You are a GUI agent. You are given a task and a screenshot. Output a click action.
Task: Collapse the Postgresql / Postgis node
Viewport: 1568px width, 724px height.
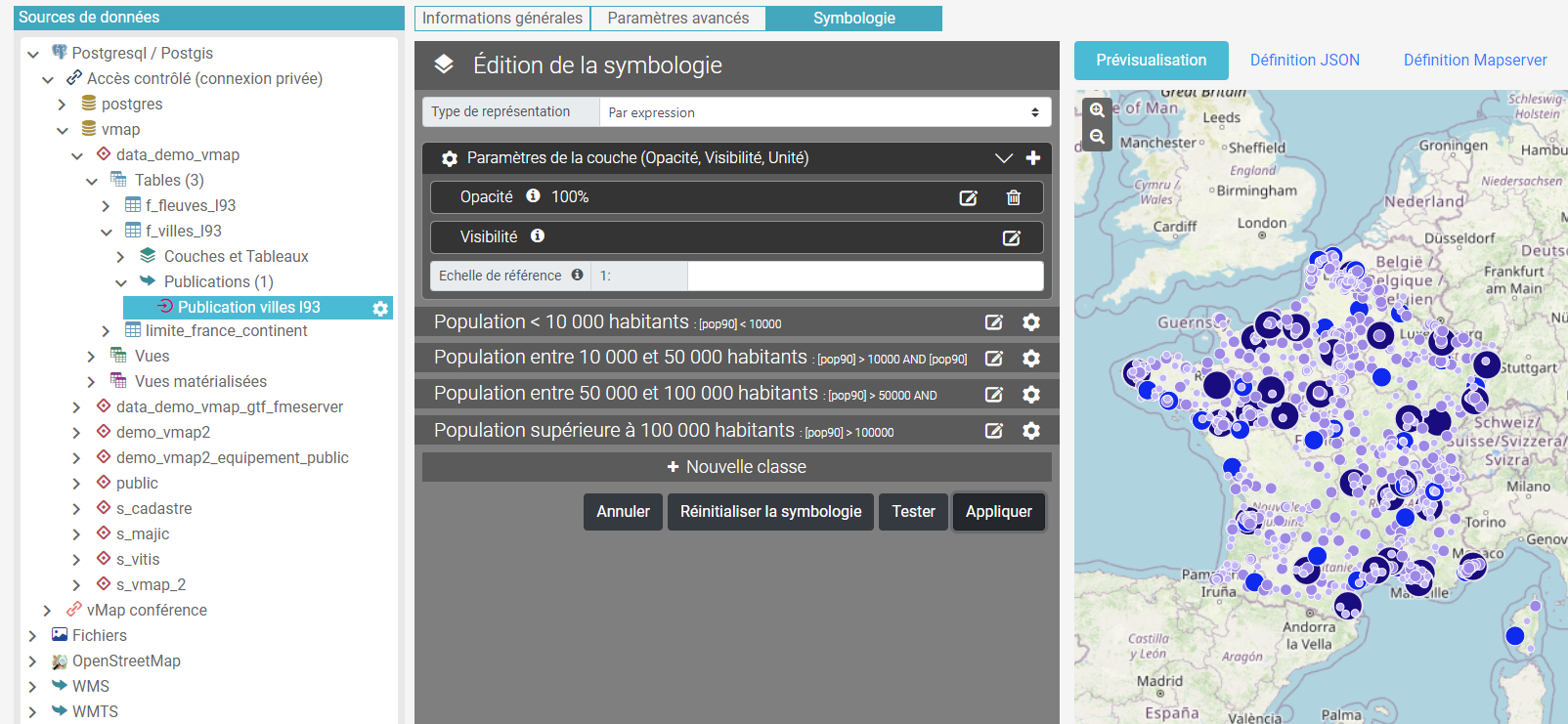pos(33,54)
